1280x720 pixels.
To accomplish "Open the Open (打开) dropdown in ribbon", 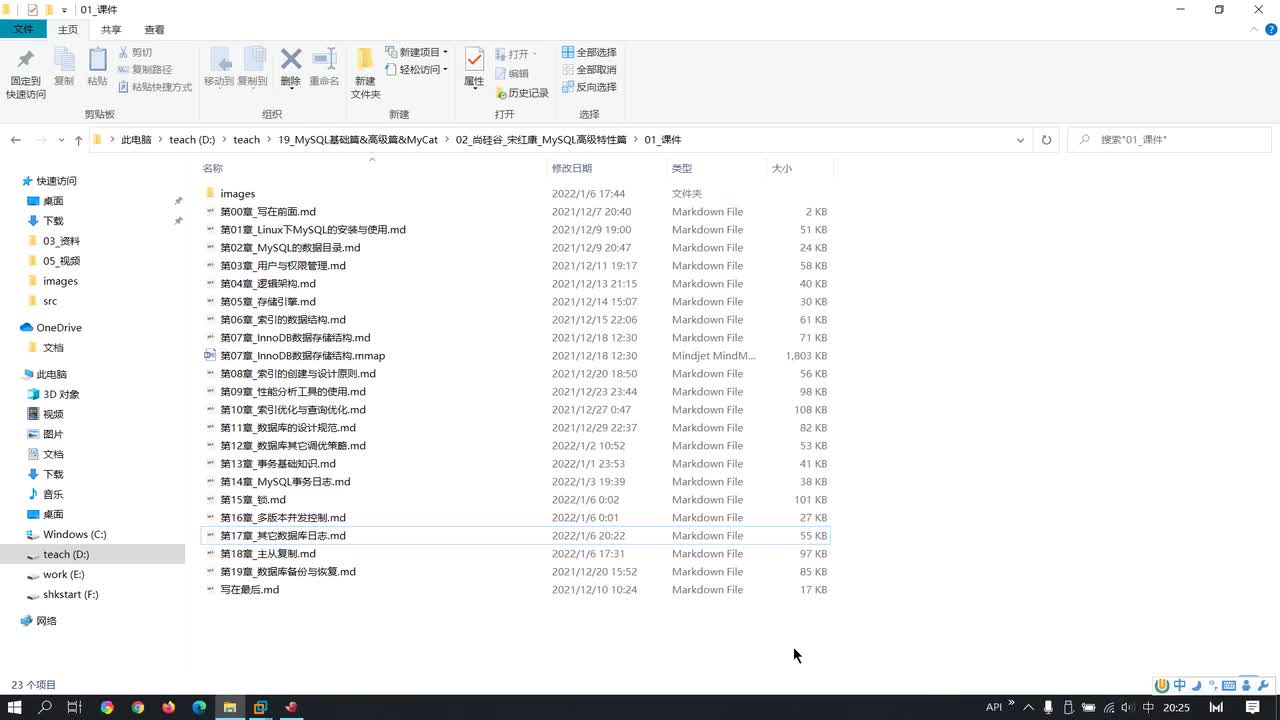I will coord(516,53).
